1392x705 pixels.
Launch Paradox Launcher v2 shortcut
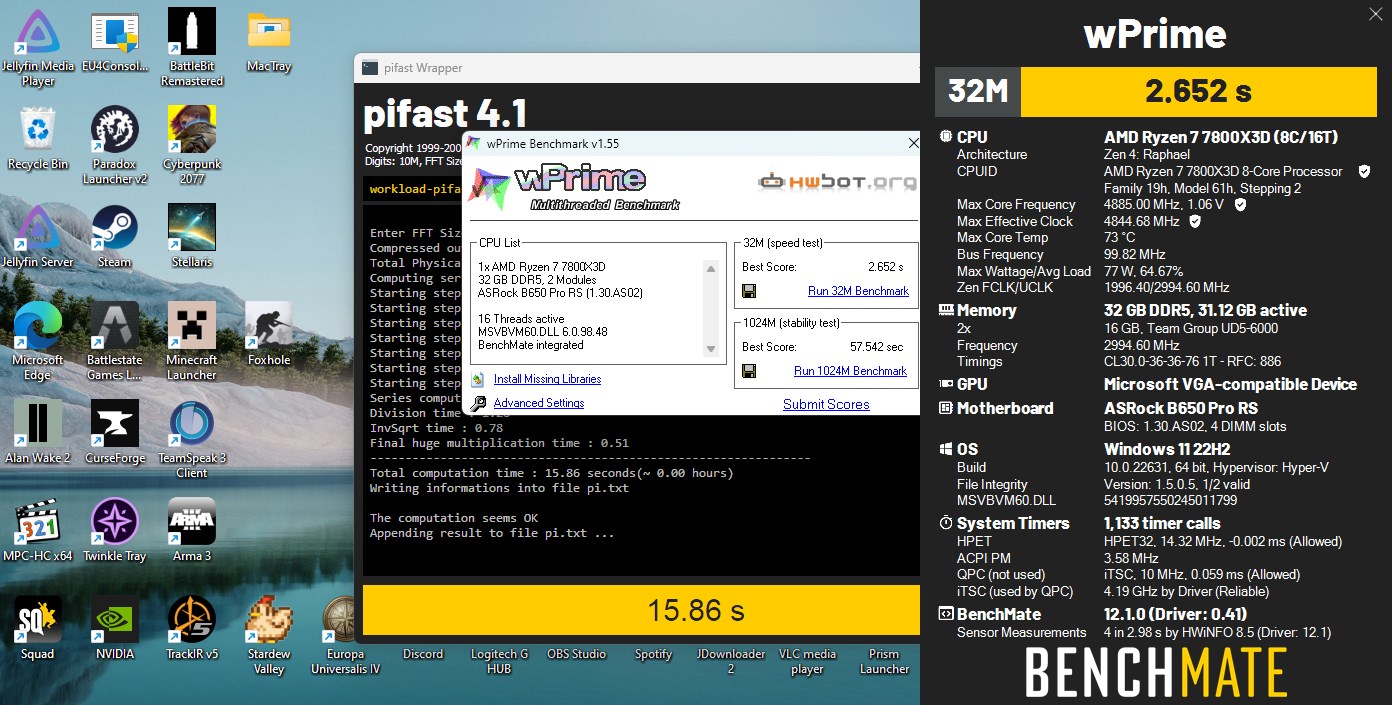click(115, 146)
